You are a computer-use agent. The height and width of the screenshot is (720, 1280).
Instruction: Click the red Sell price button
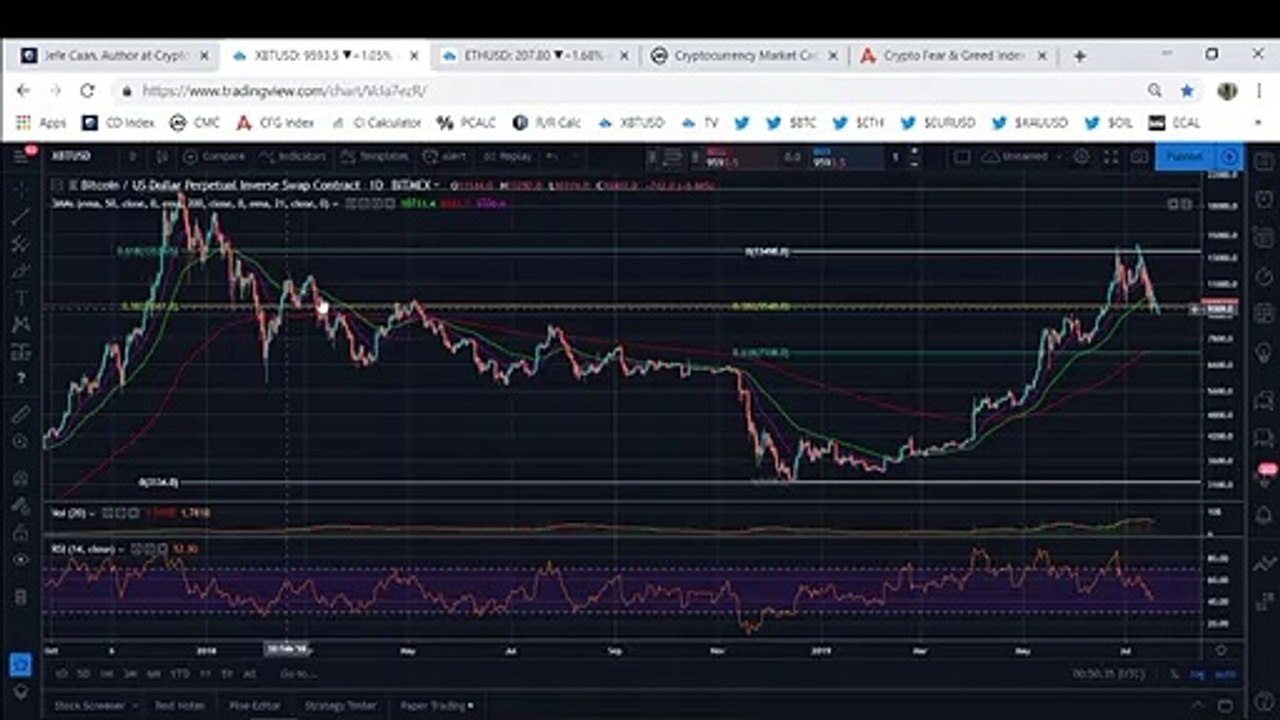[x=741, y=157]
